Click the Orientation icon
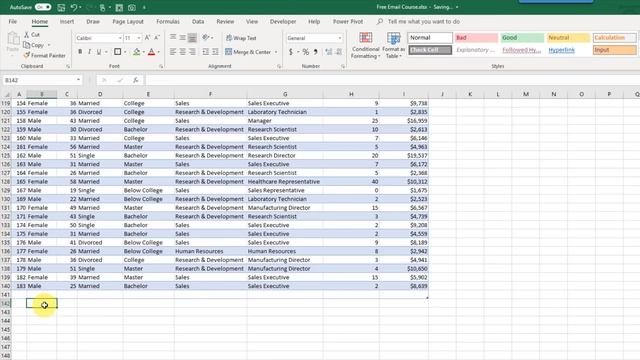 (x=206, y=38)
